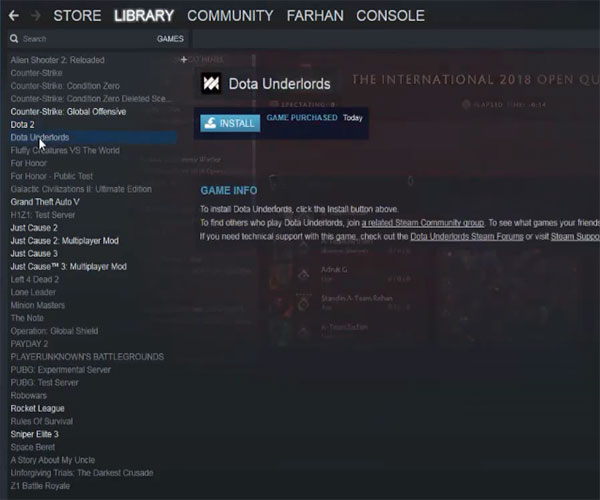Viewport: 600px width, 500px height.
Task: Click the search magnifier icon
Action: click(14, 39)
